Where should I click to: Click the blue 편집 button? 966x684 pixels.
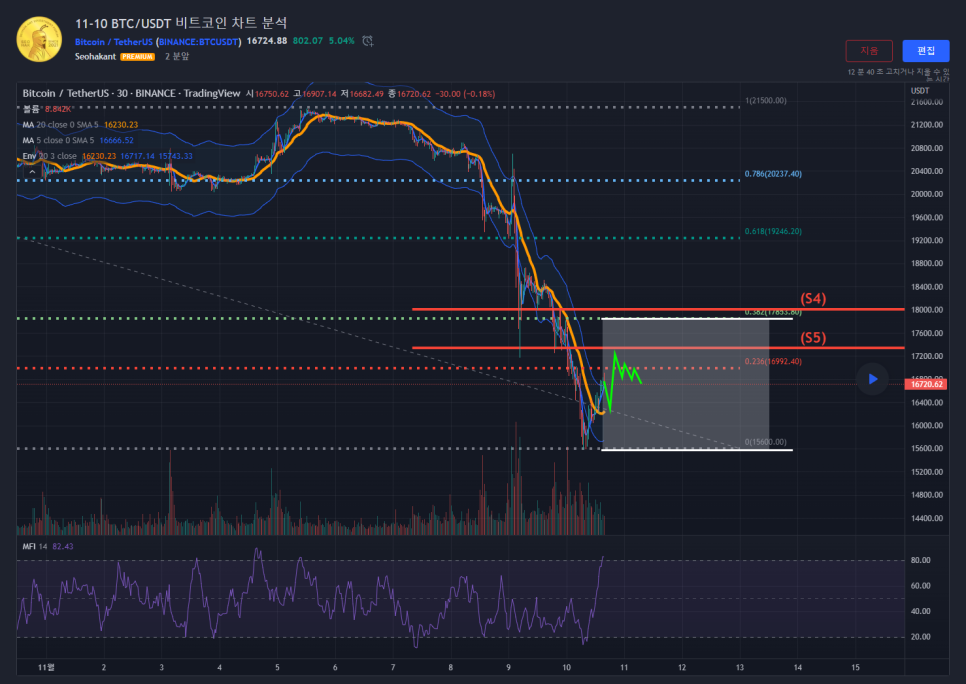point(925,51)
